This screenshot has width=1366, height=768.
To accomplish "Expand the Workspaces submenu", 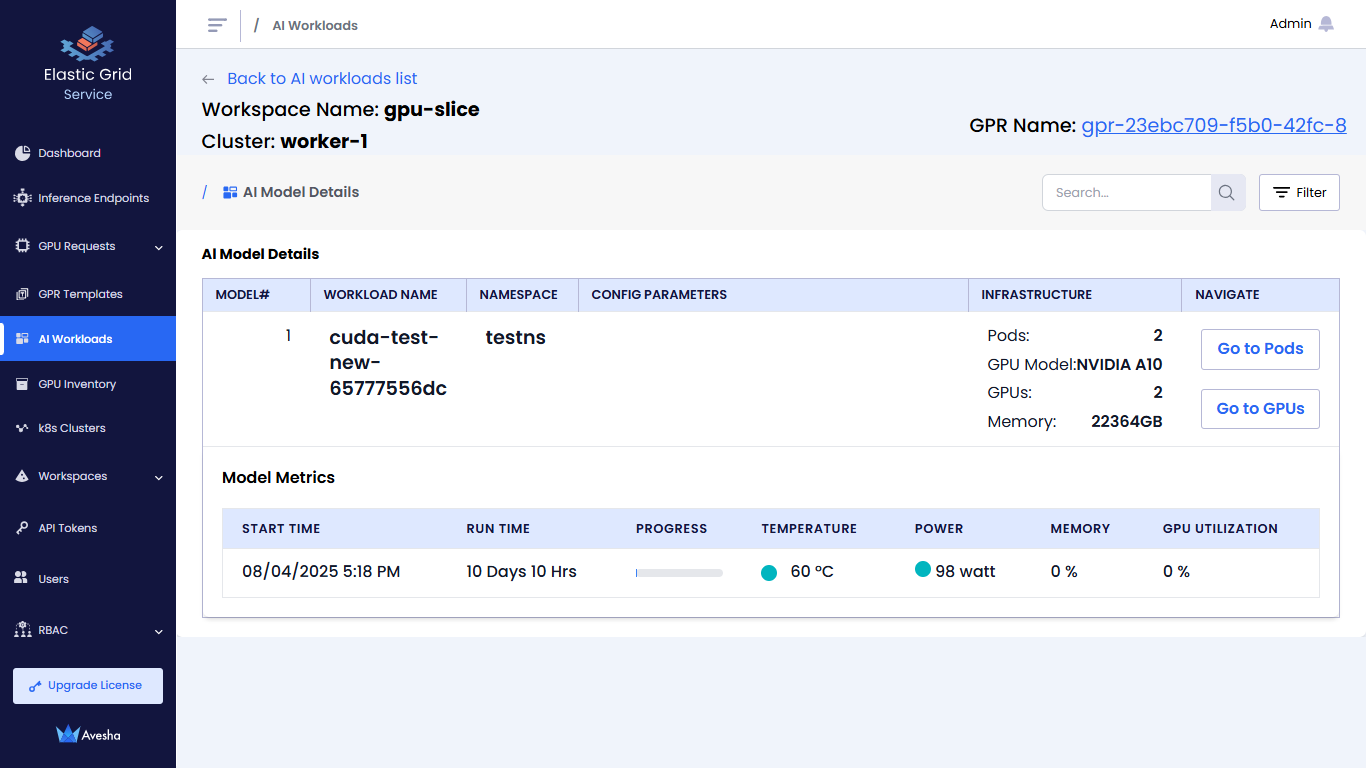I will (159, 477).
